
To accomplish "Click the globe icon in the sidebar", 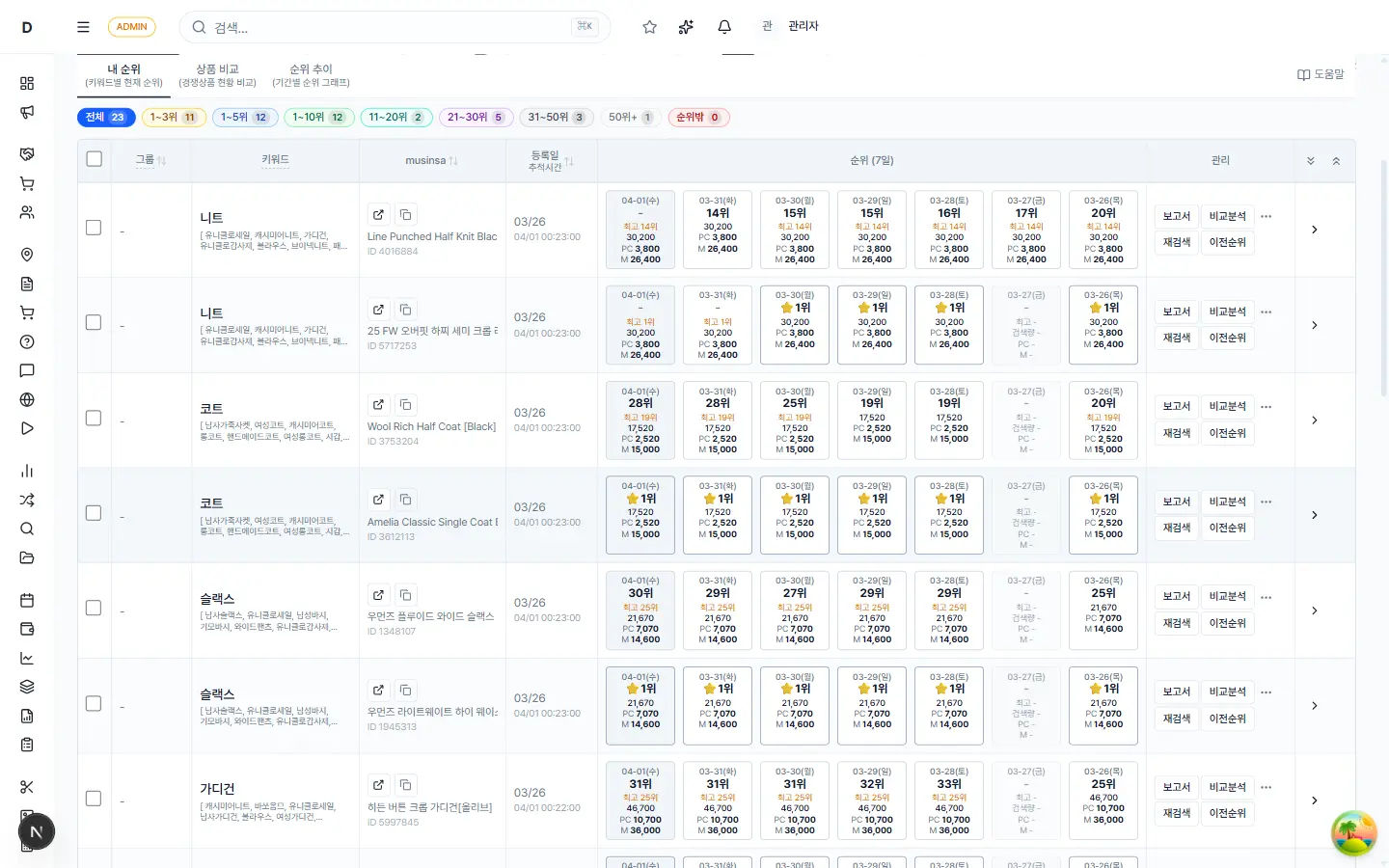I will [26, 399].
